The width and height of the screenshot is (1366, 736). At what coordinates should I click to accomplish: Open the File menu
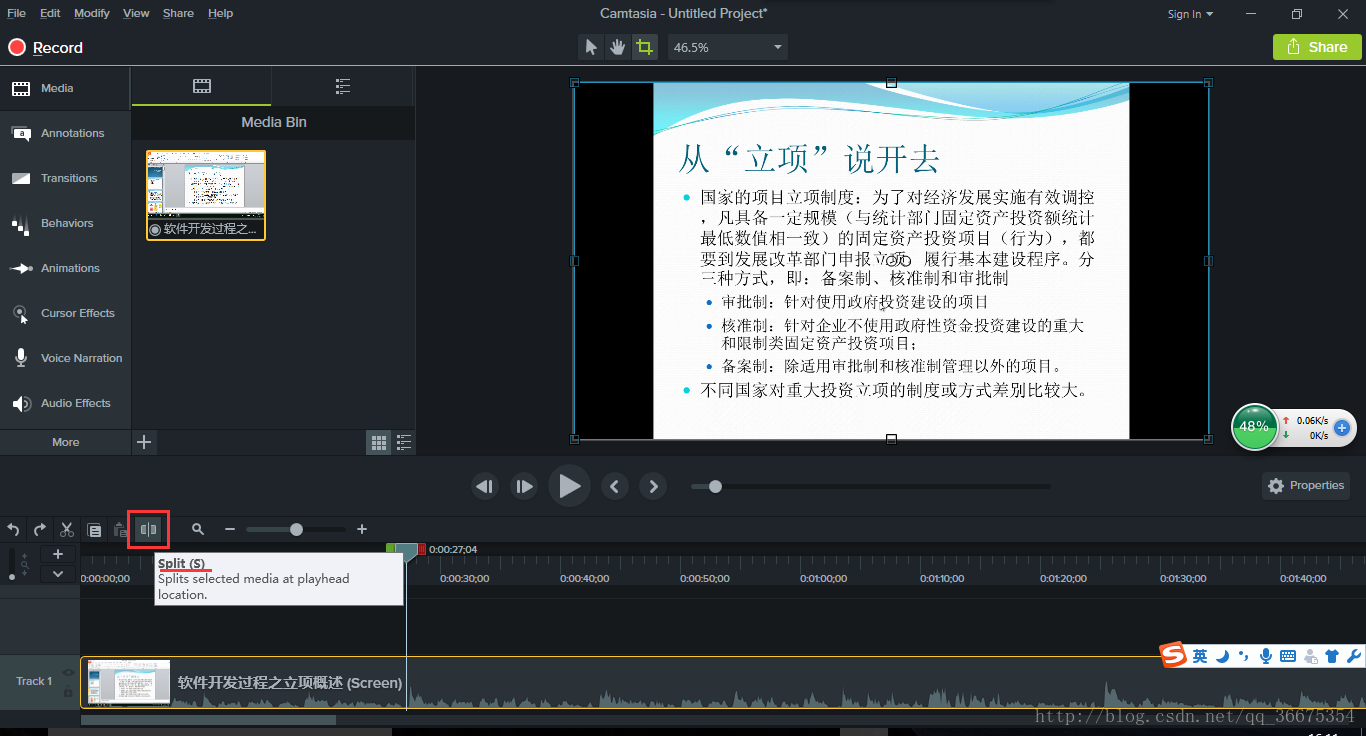(x=17, y=13)
